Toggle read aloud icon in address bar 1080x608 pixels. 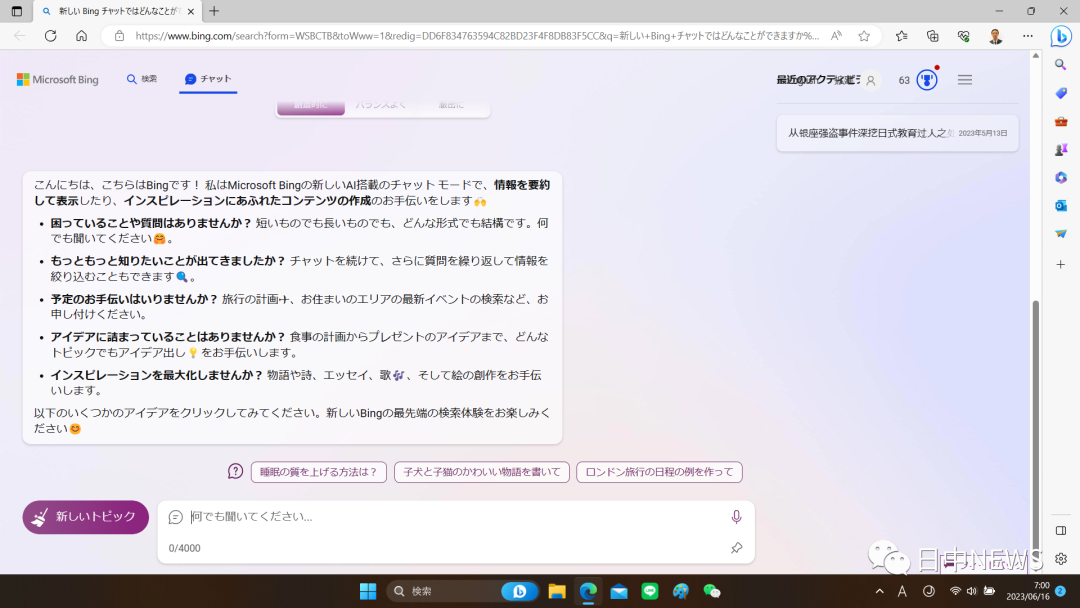click(x=836, y=36)
